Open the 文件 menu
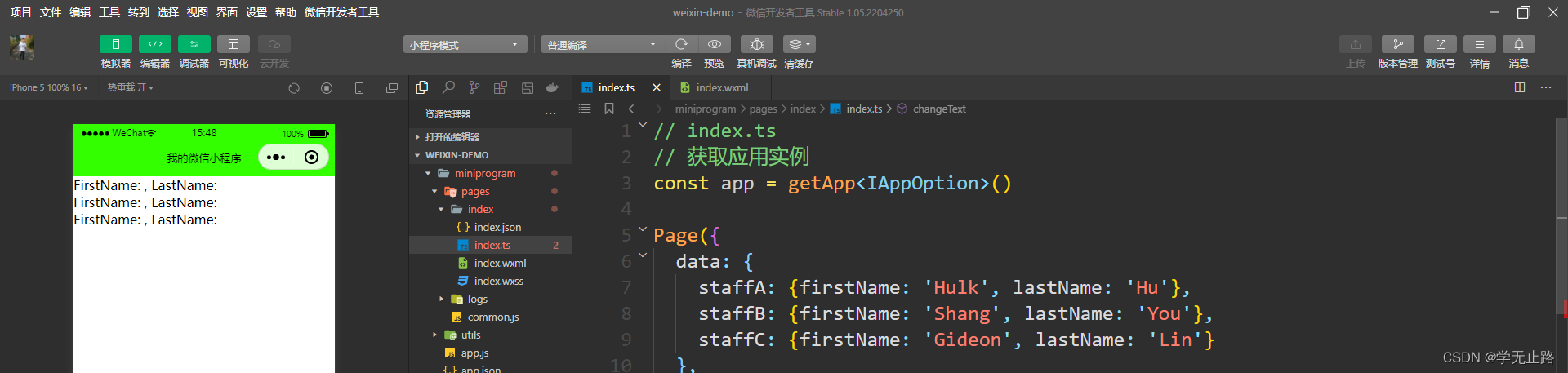 (51, 12)
